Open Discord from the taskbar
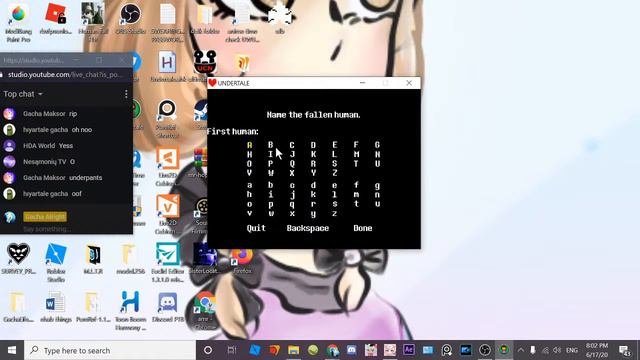Viewport: 640px width, 360px height. (x=351, y=350)
